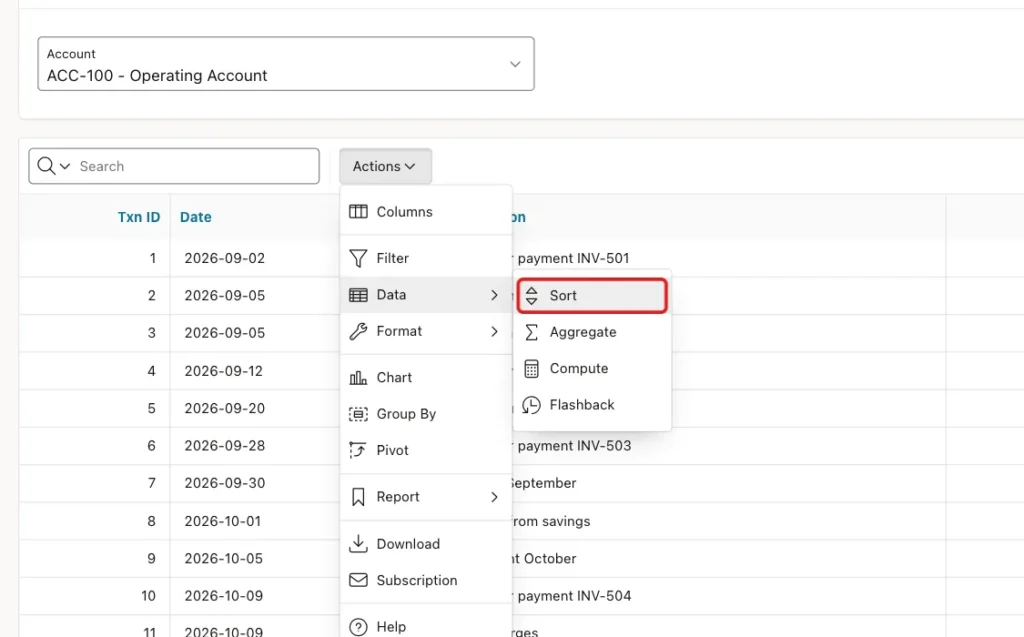Image resolution: width=1024 pixels, height=637 pixels.
Task: Click the Date column header
Action: 195,217
